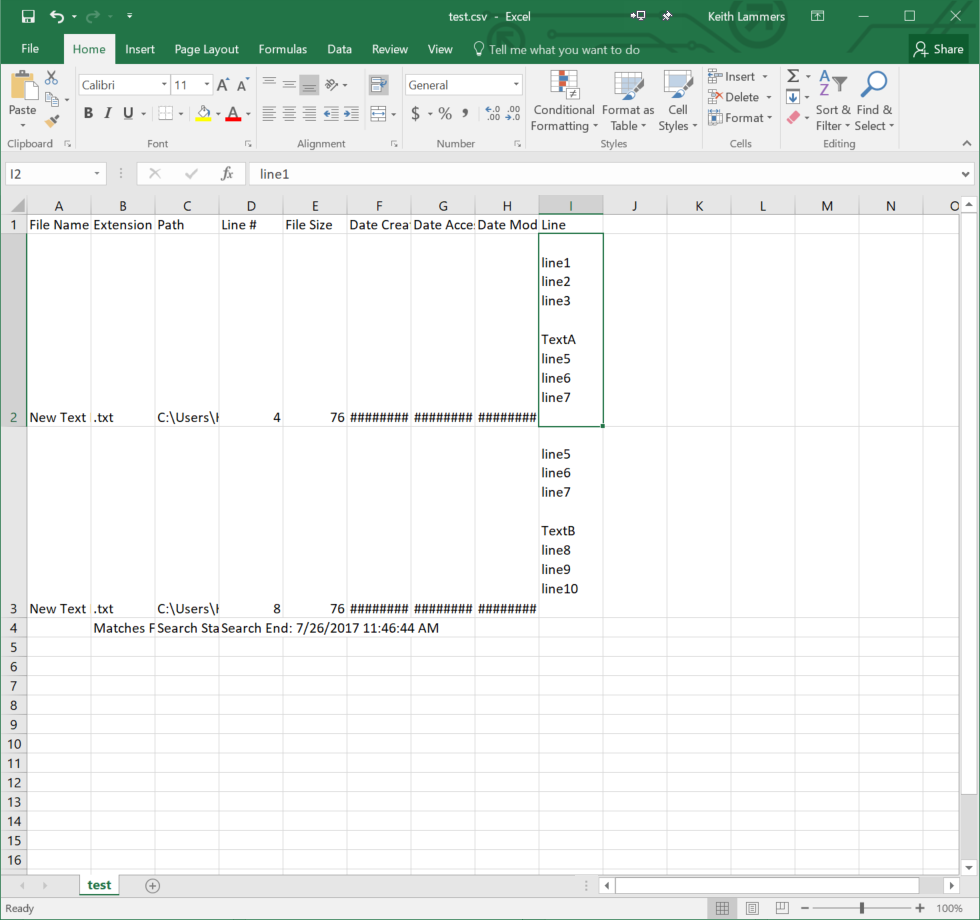Expand the Name Box dropdown arrow
Viewport: 980px width, 920px height.
[x=97, y=174]
